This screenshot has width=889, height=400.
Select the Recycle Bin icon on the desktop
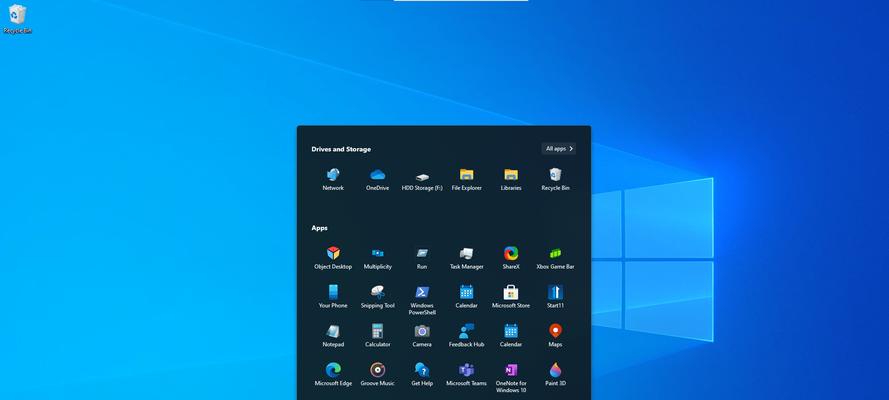(18, 19)
